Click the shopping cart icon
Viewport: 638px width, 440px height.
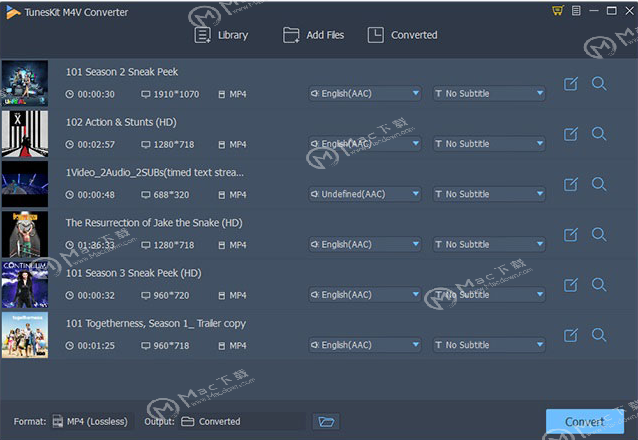557,11
